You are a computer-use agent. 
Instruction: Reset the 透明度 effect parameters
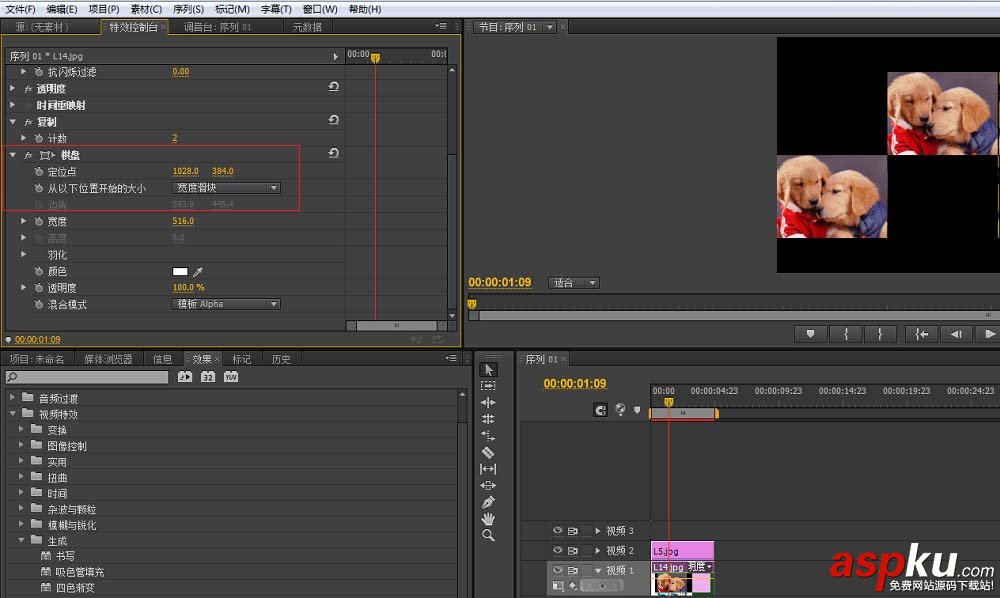click(x=334, y=87)
